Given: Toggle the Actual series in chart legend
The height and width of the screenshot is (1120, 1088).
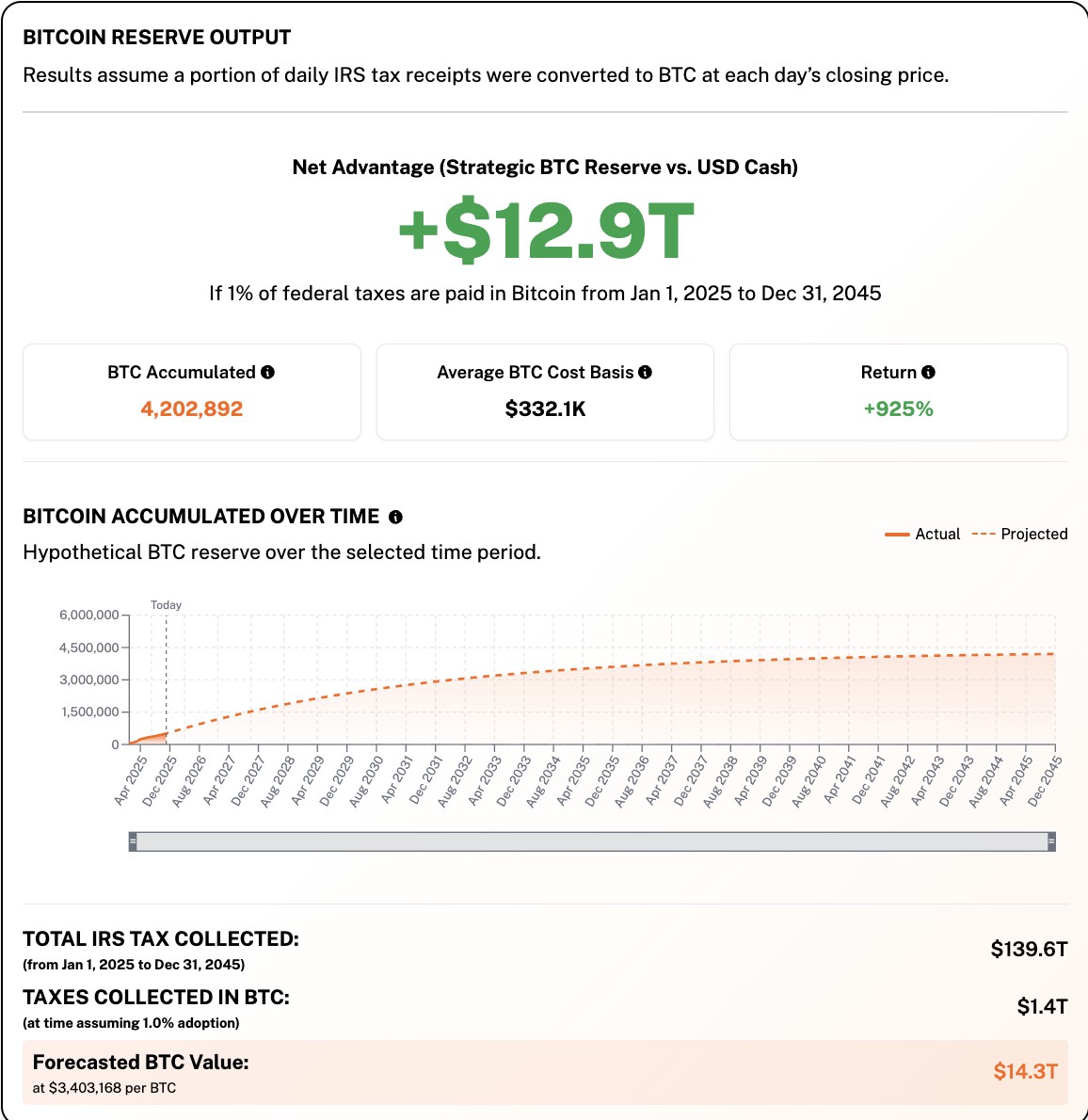Looking at the screenshot, I should 922,535.
